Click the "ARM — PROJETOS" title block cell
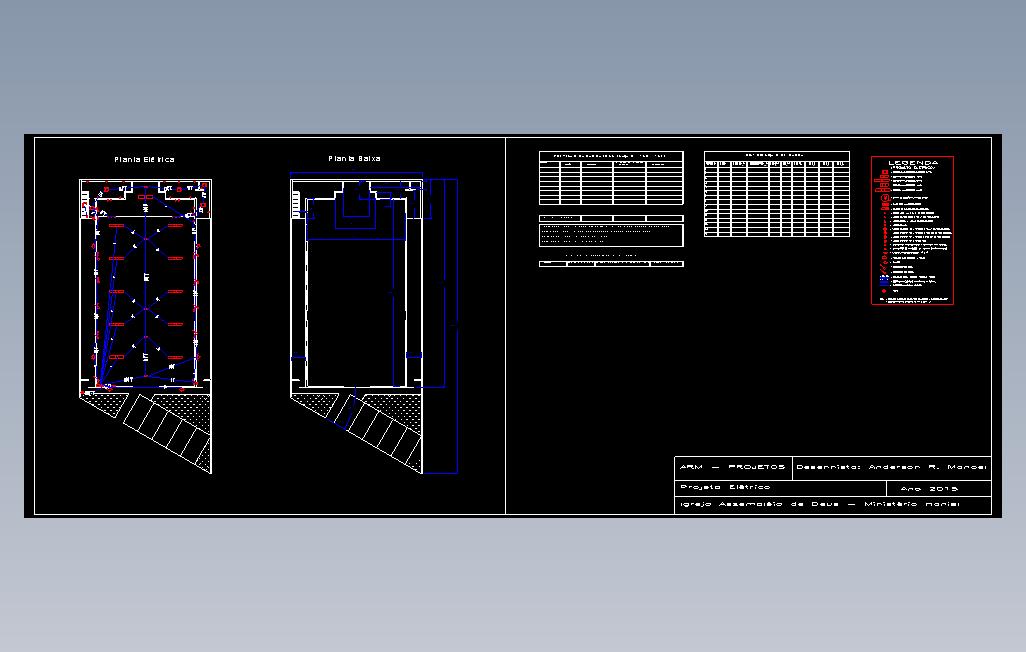This screenshot has height=652, width=1026. tap(733, 467)
